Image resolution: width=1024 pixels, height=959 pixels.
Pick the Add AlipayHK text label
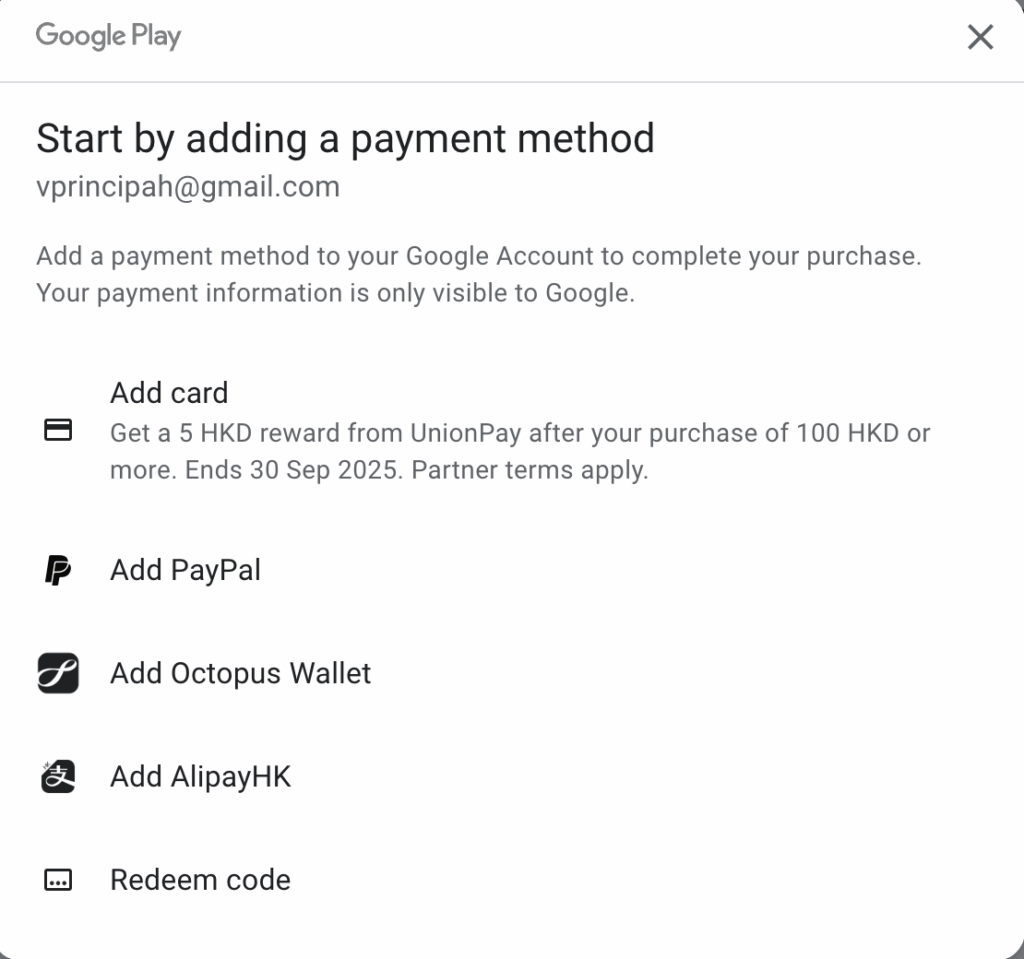click(200, 777)
